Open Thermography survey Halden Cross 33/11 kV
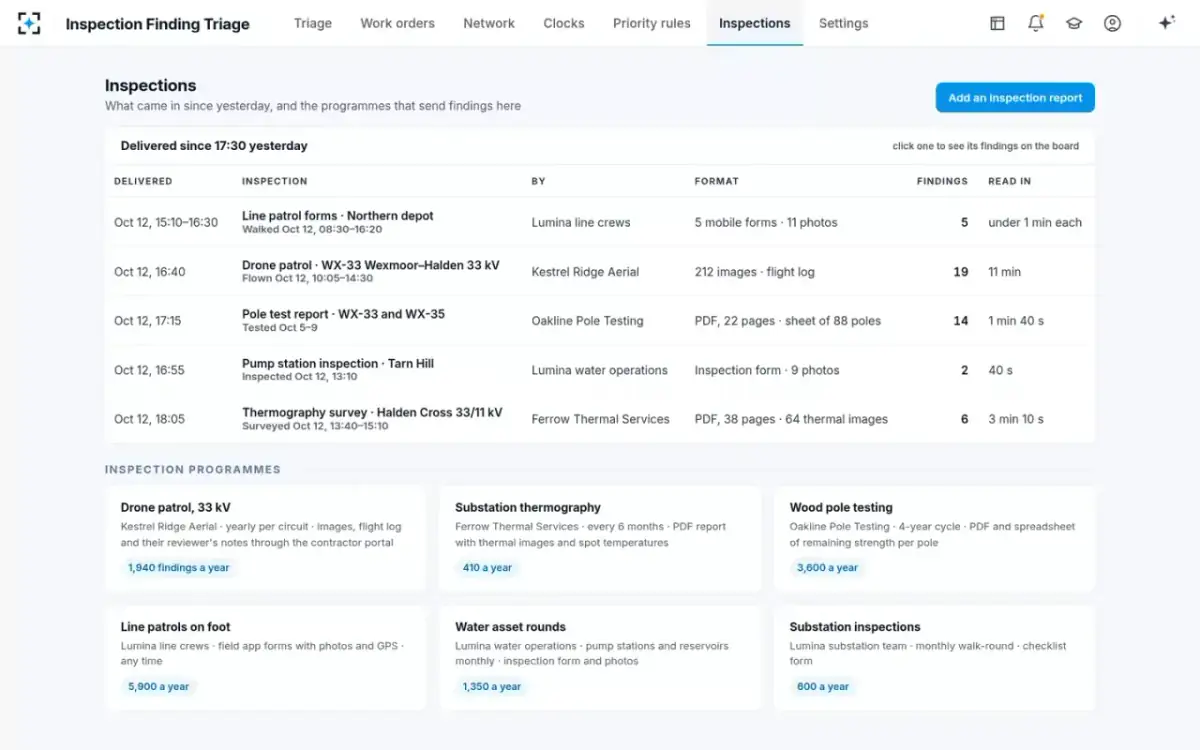 (x=600, y=418)
